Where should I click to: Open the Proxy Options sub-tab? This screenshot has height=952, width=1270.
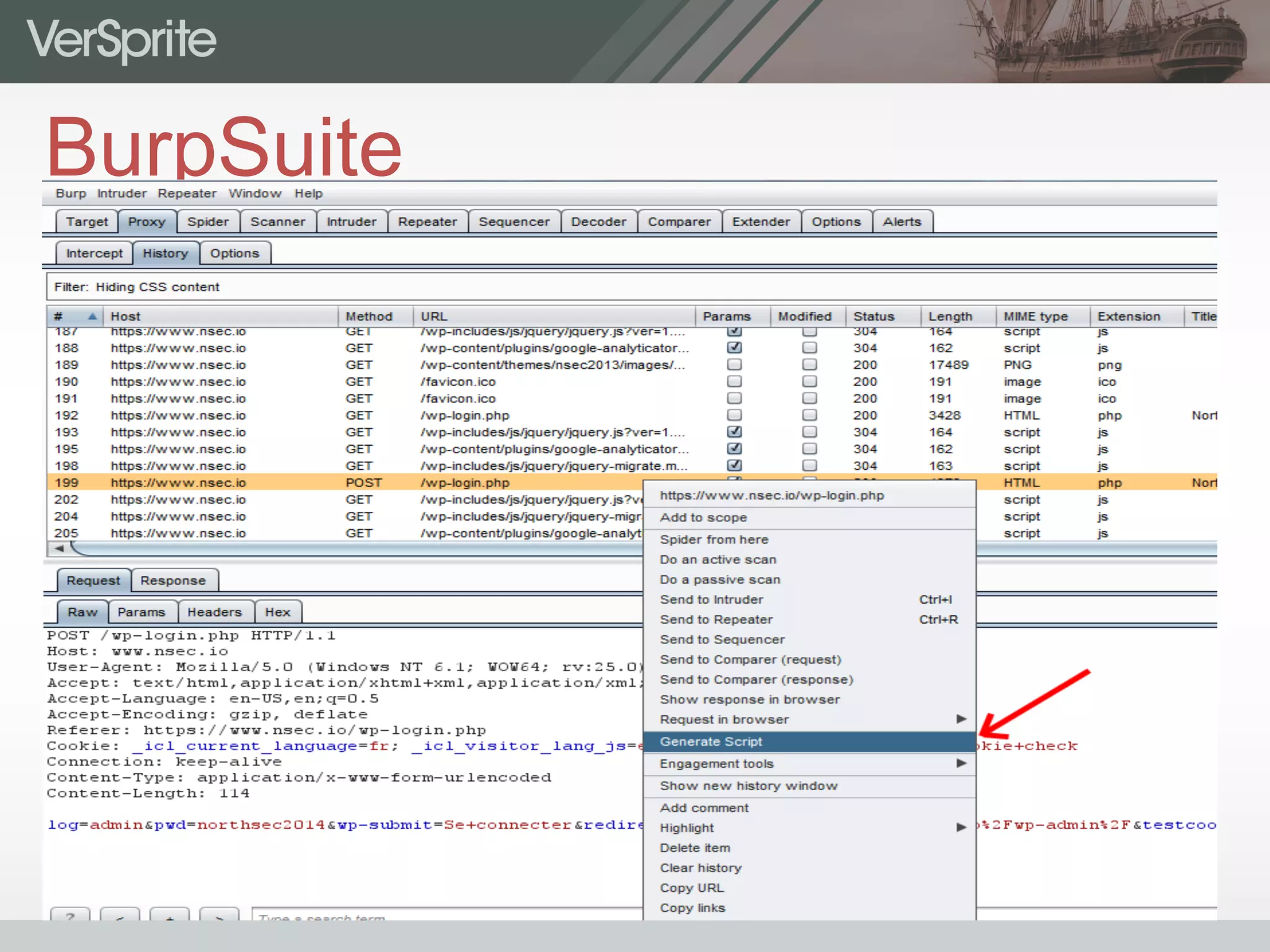pos(234,253)
